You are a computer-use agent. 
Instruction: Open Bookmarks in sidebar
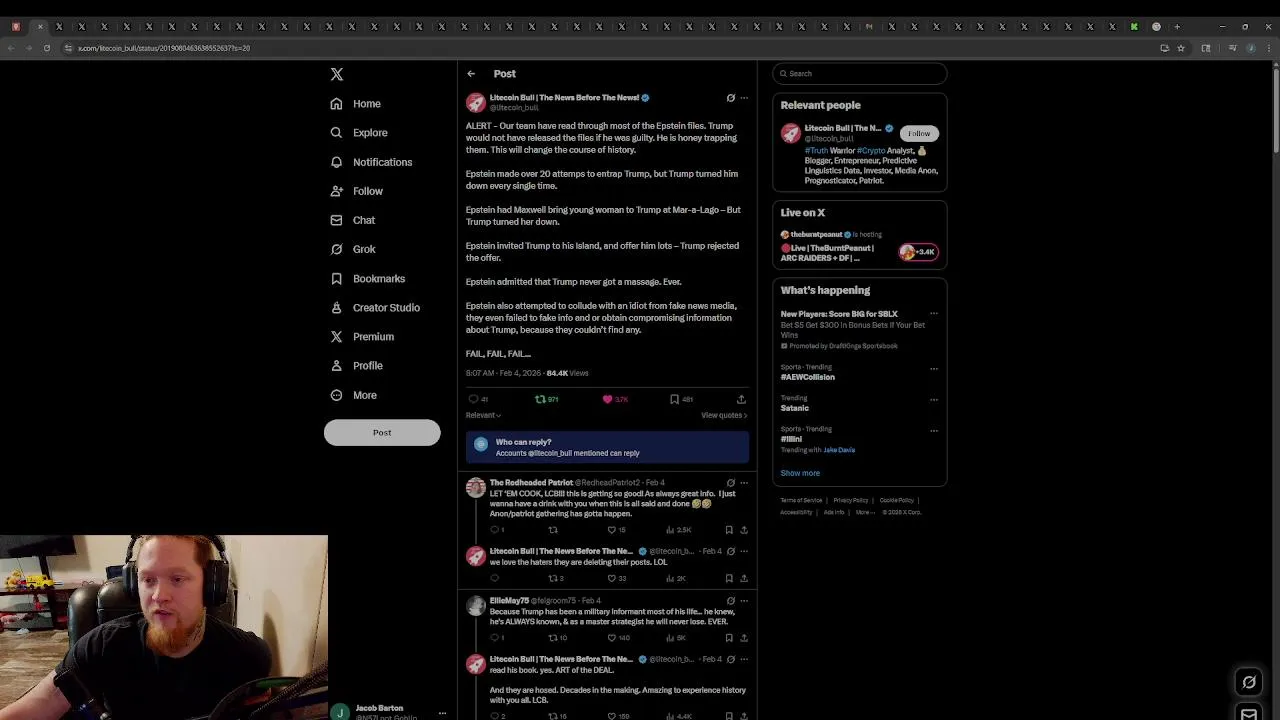(368, 279)
